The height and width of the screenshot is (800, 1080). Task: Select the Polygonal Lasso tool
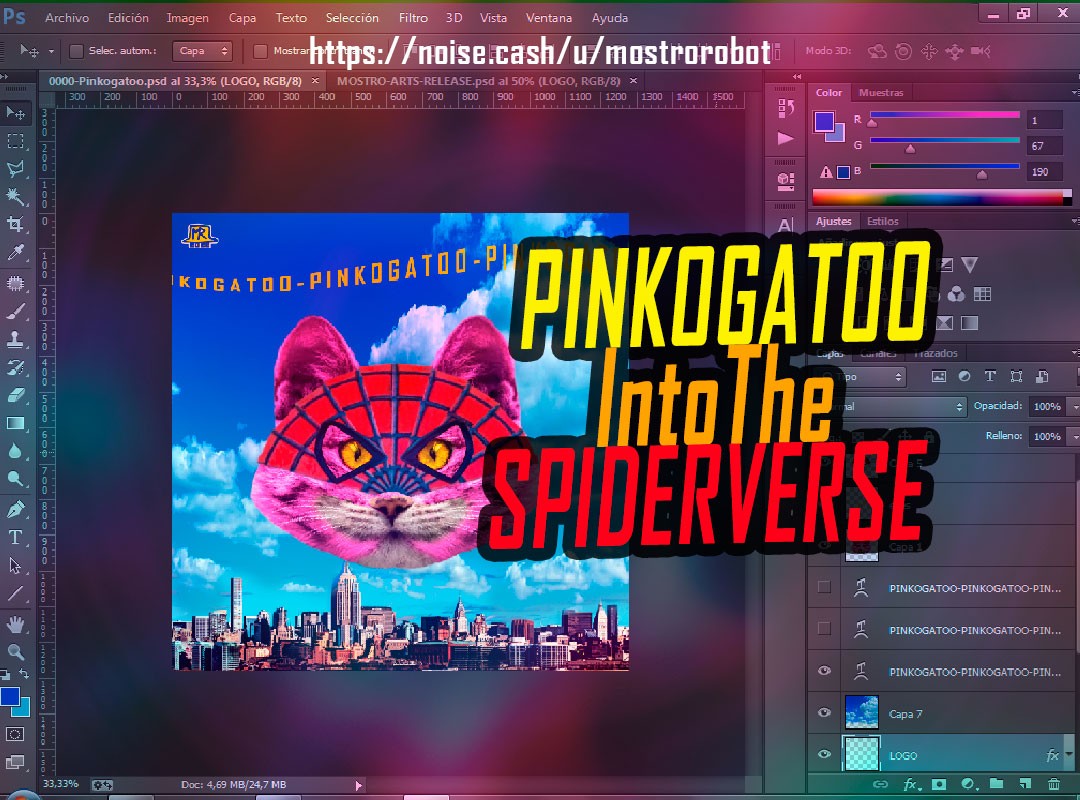tap(15, 169)
